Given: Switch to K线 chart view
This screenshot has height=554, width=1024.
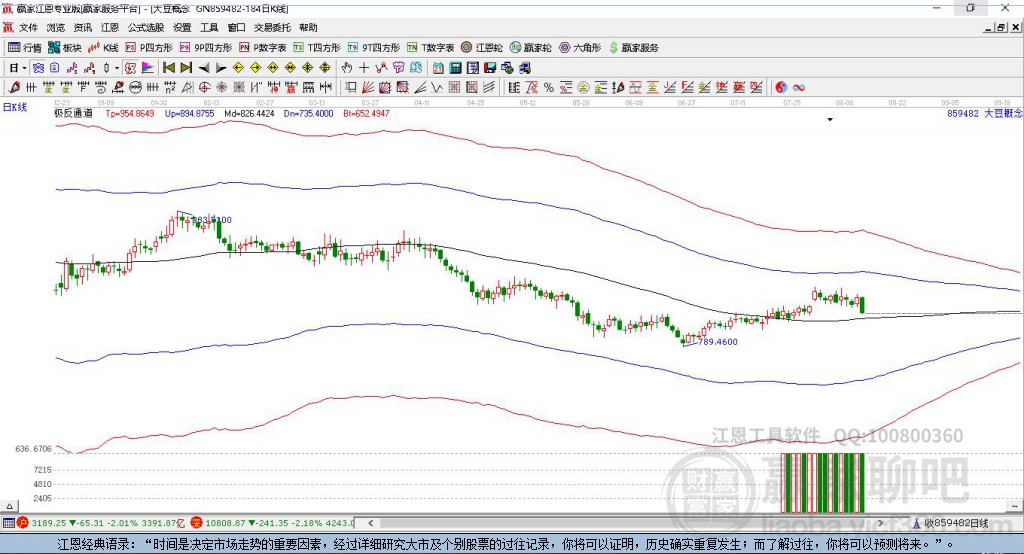Looking at the screenshot, I should click(103, 48).
